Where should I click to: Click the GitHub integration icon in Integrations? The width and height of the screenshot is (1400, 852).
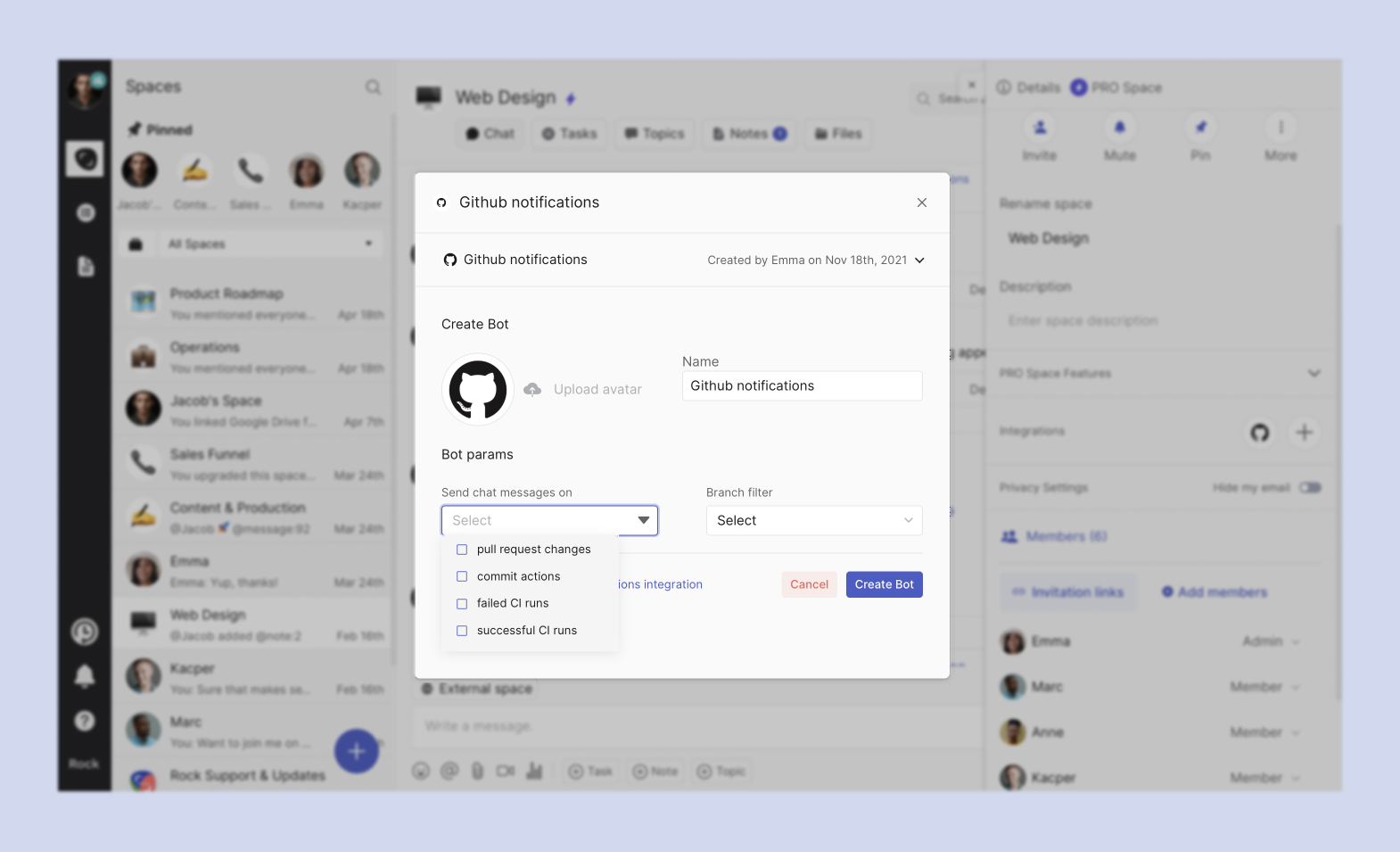click(1259, 433)
